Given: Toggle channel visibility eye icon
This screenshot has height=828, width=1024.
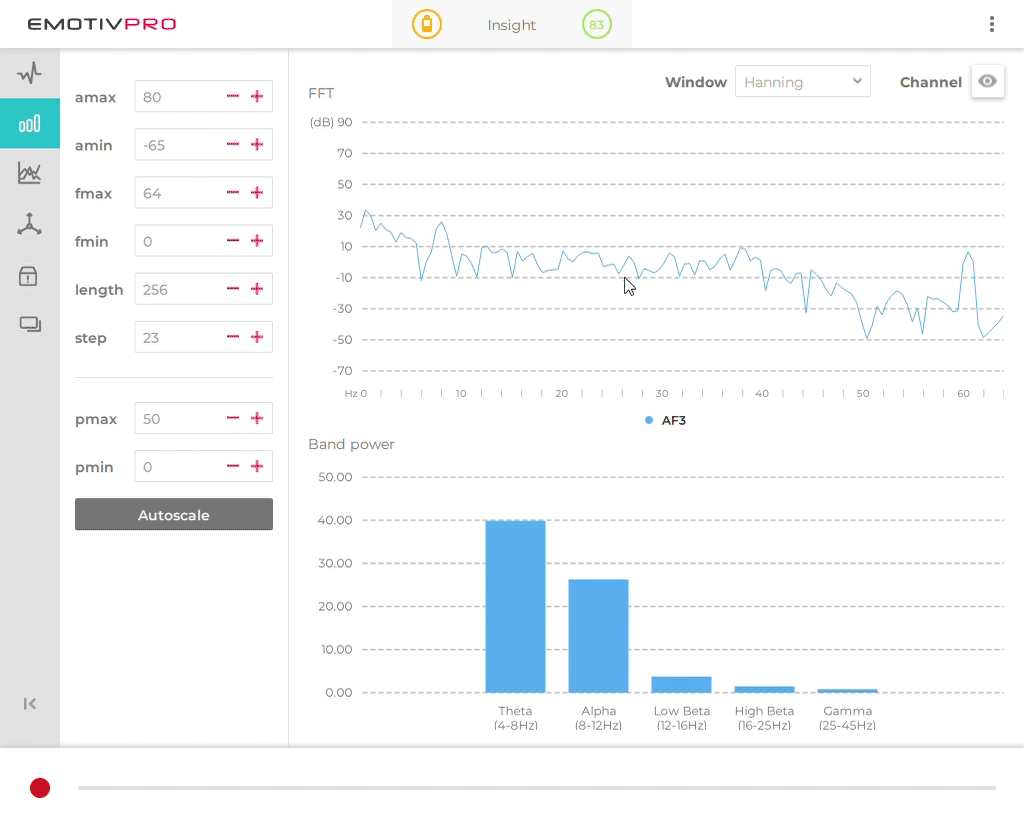Looking at the screenshot, I should tap(988, 82).
